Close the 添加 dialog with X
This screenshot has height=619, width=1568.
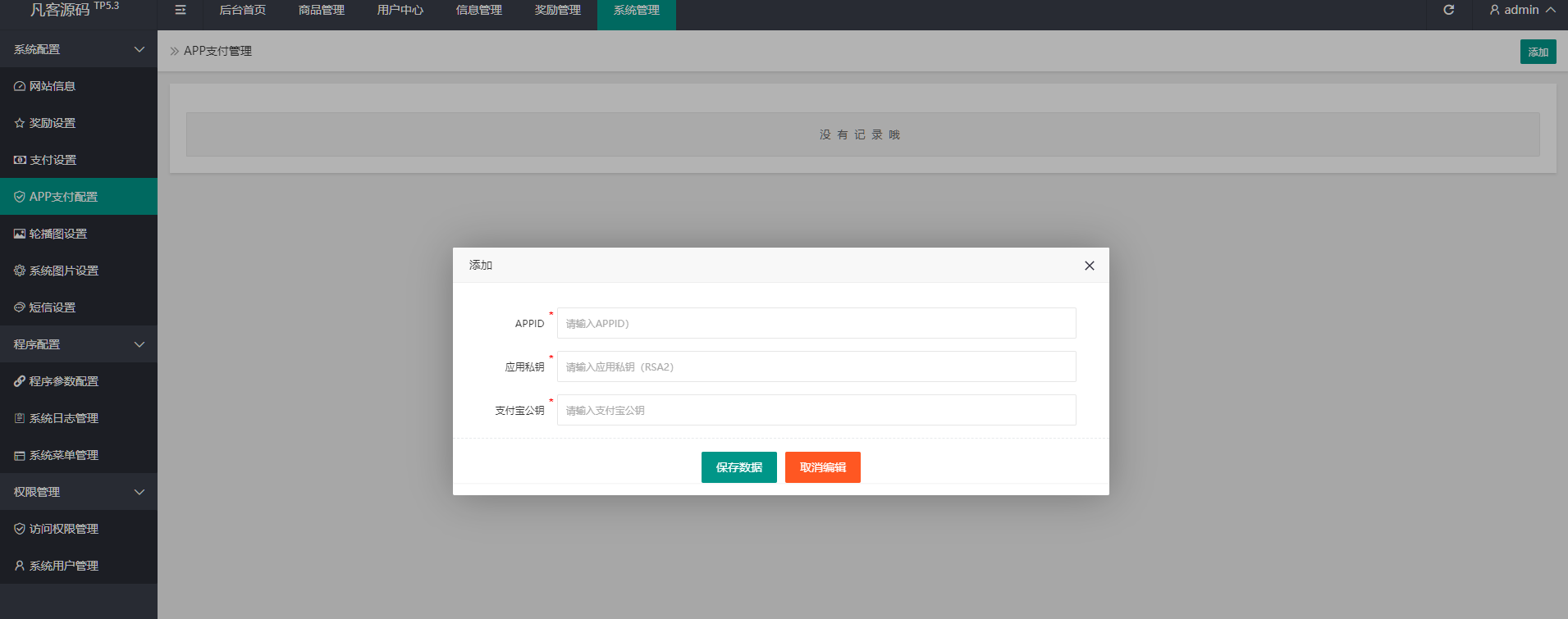[1090, 266]
